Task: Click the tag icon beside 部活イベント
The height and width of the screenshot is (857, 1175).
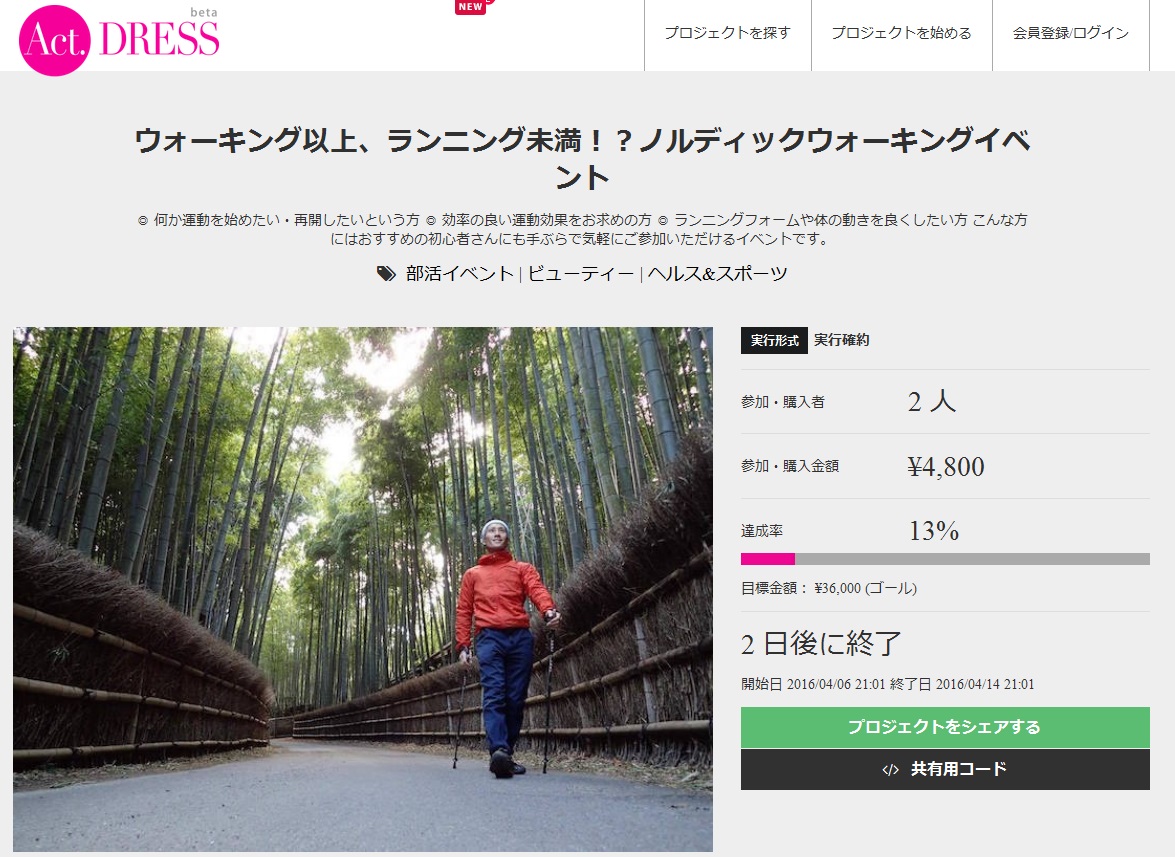Action: pos(386,273)
